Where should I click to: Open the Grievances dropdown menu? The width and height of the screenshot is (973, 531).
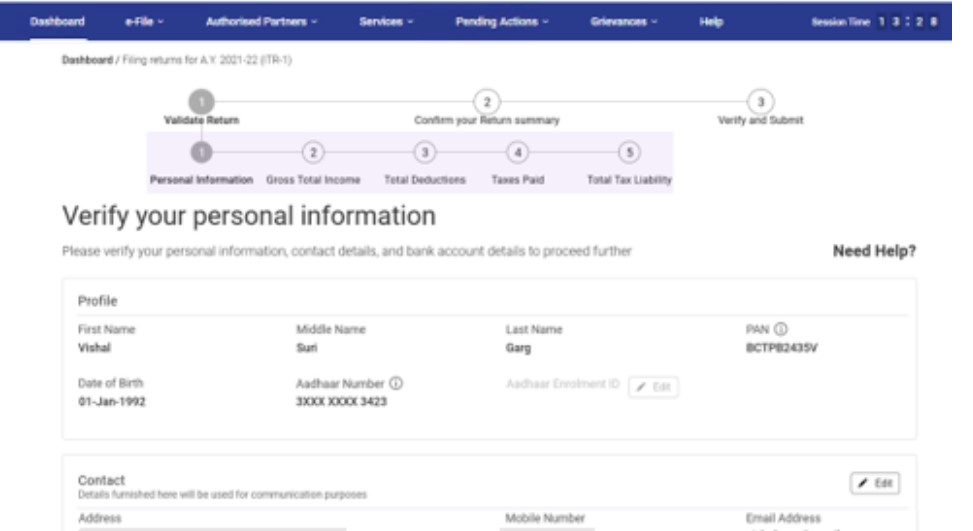[x=624, y=22]
